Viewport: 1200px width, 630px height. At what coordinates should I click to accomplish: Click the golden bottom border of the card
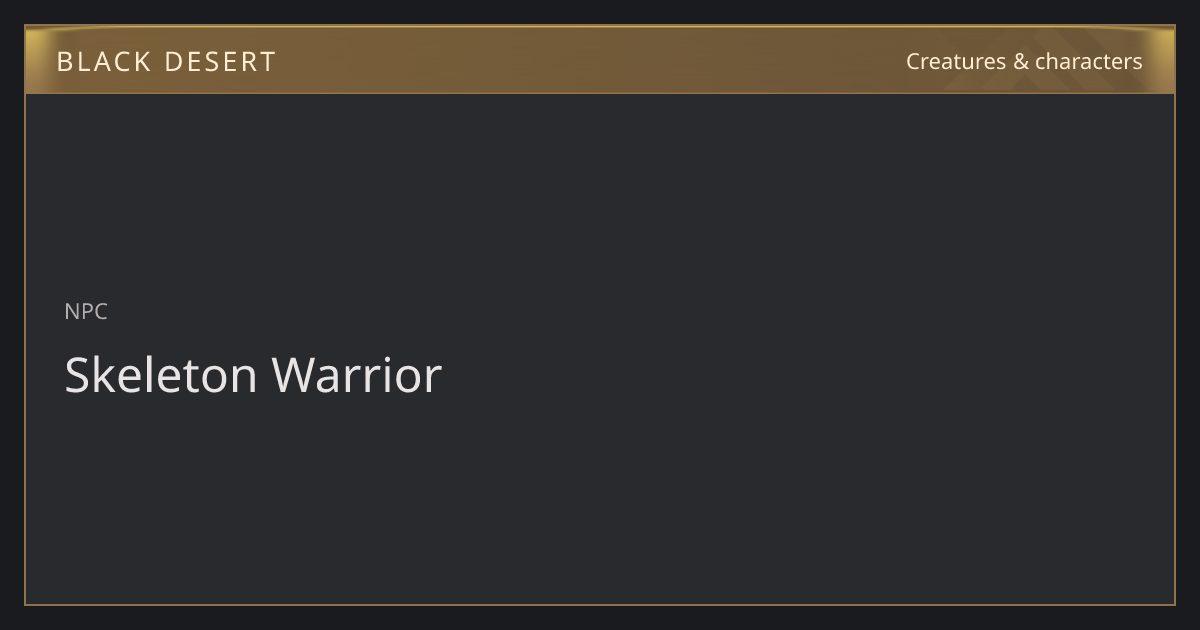600,604
